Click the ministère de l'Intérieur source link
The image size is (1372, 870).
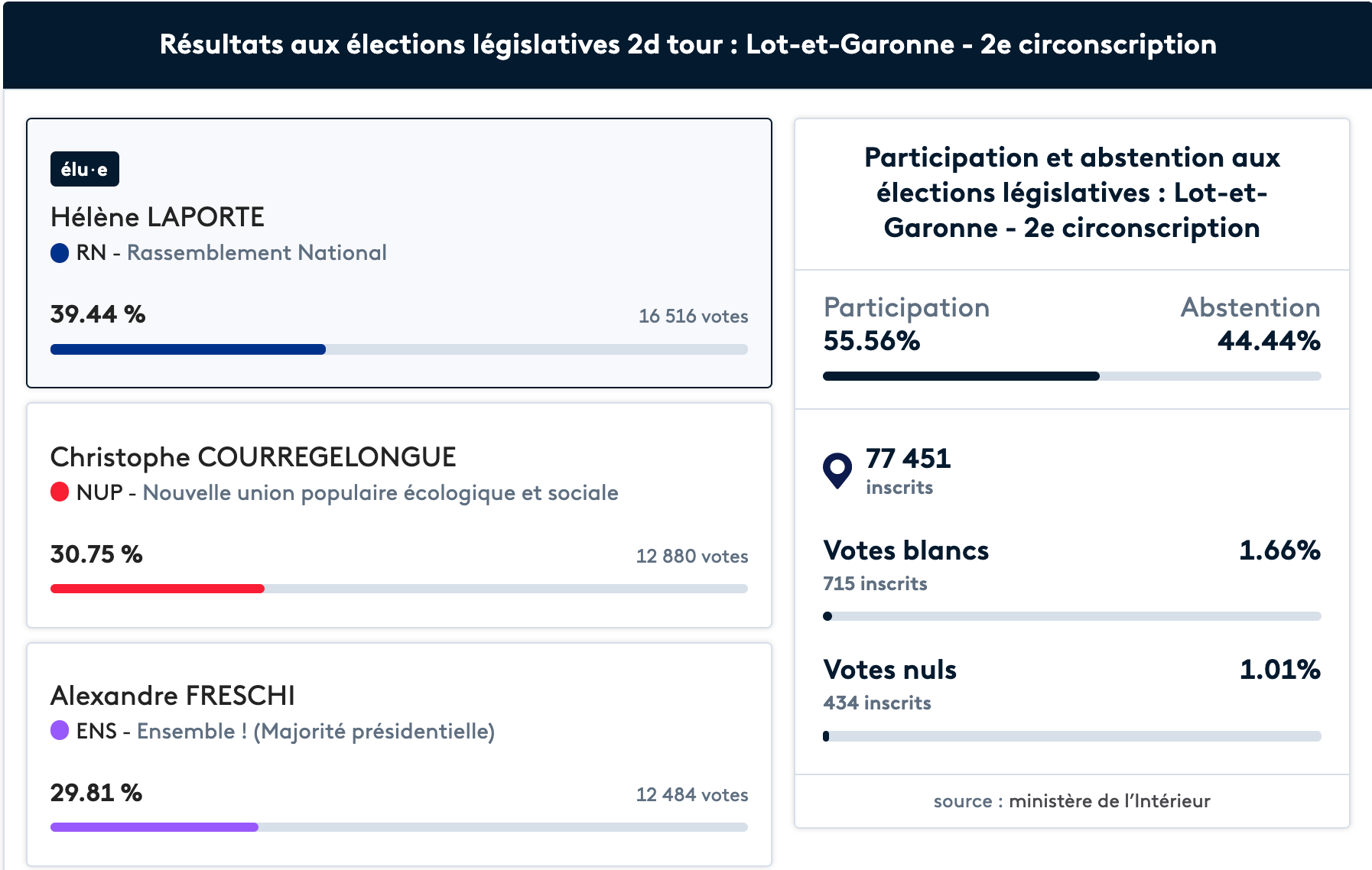tap(1109, 801)
